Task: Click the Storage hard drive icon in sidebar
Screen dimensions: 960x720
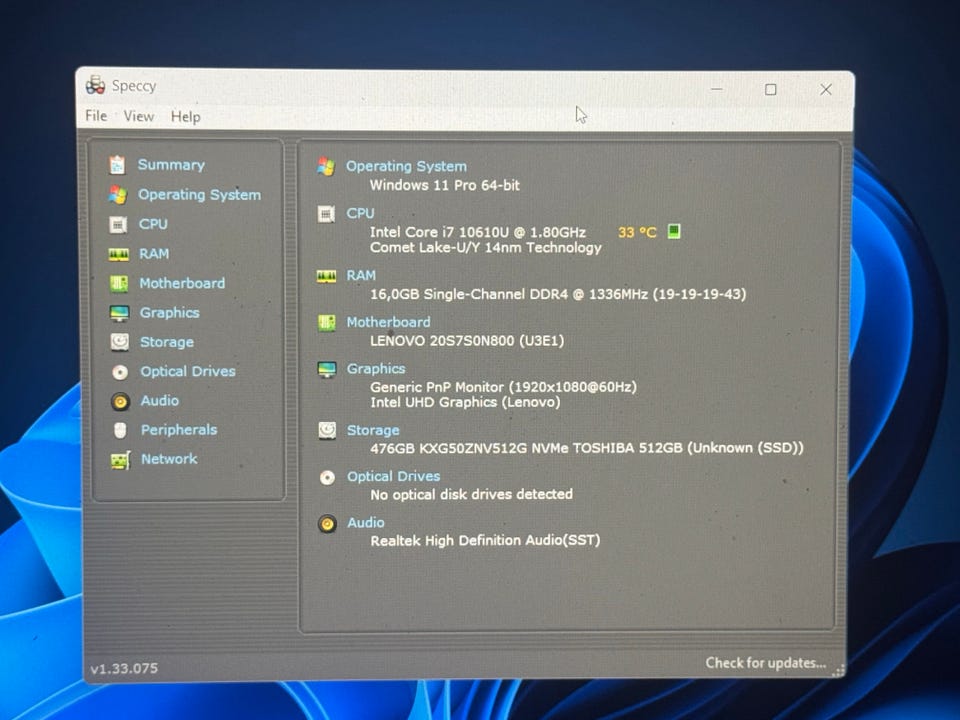Action: coord(119,342)
